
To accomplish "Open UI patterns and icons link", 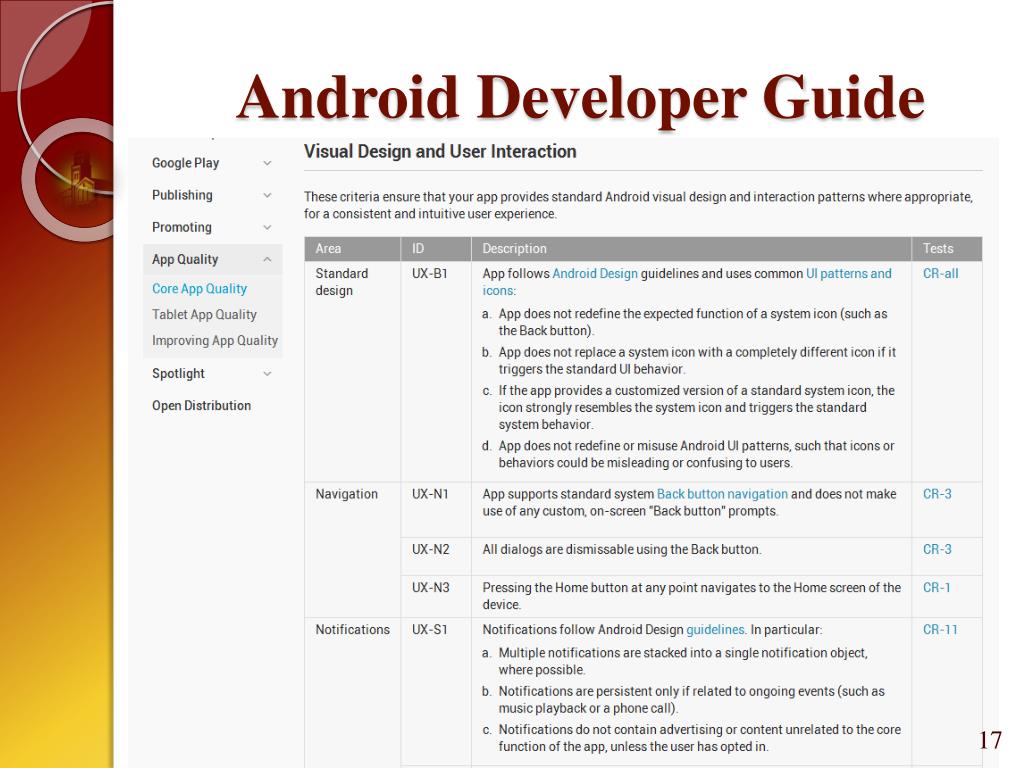I will pos(848,274).
